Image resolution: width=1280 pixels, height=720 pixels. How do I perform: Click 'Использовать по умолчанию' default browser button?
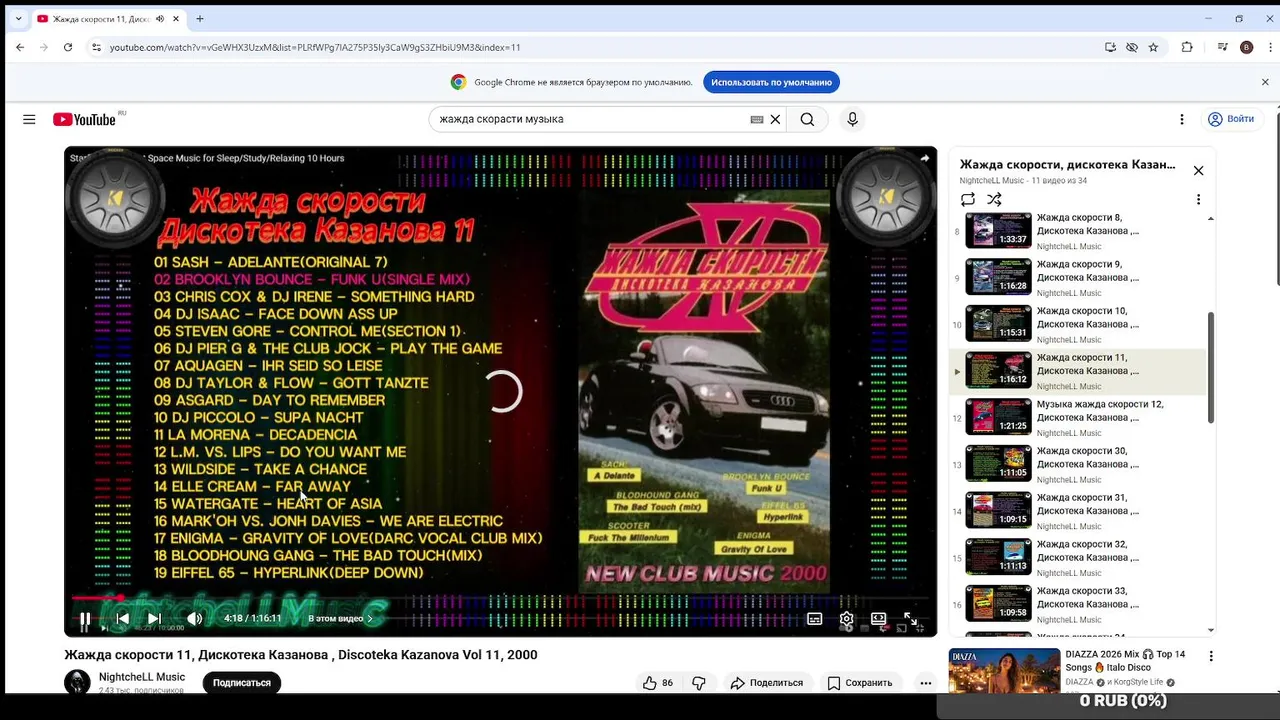(771, 82)
